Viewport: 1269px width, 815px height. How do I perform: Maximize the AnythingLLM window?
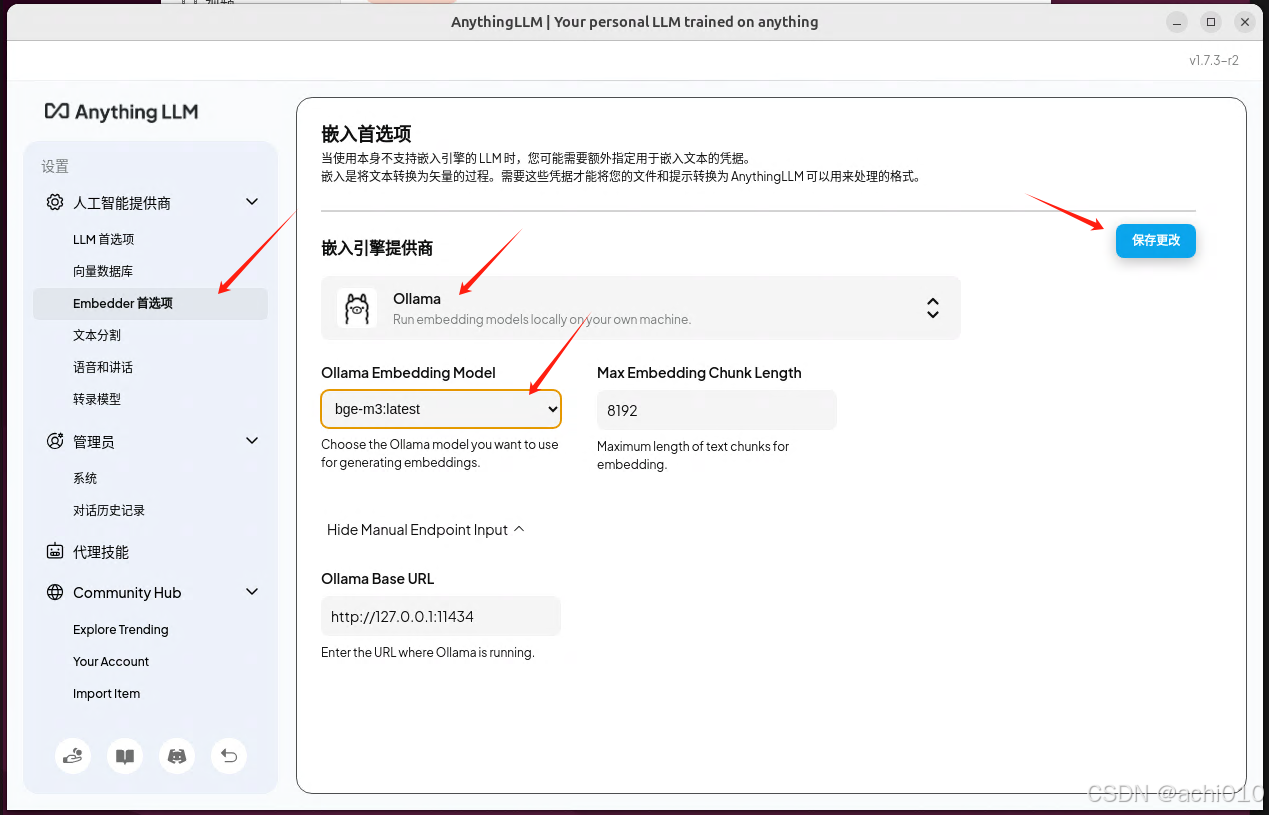click(x=1211, y=22)
